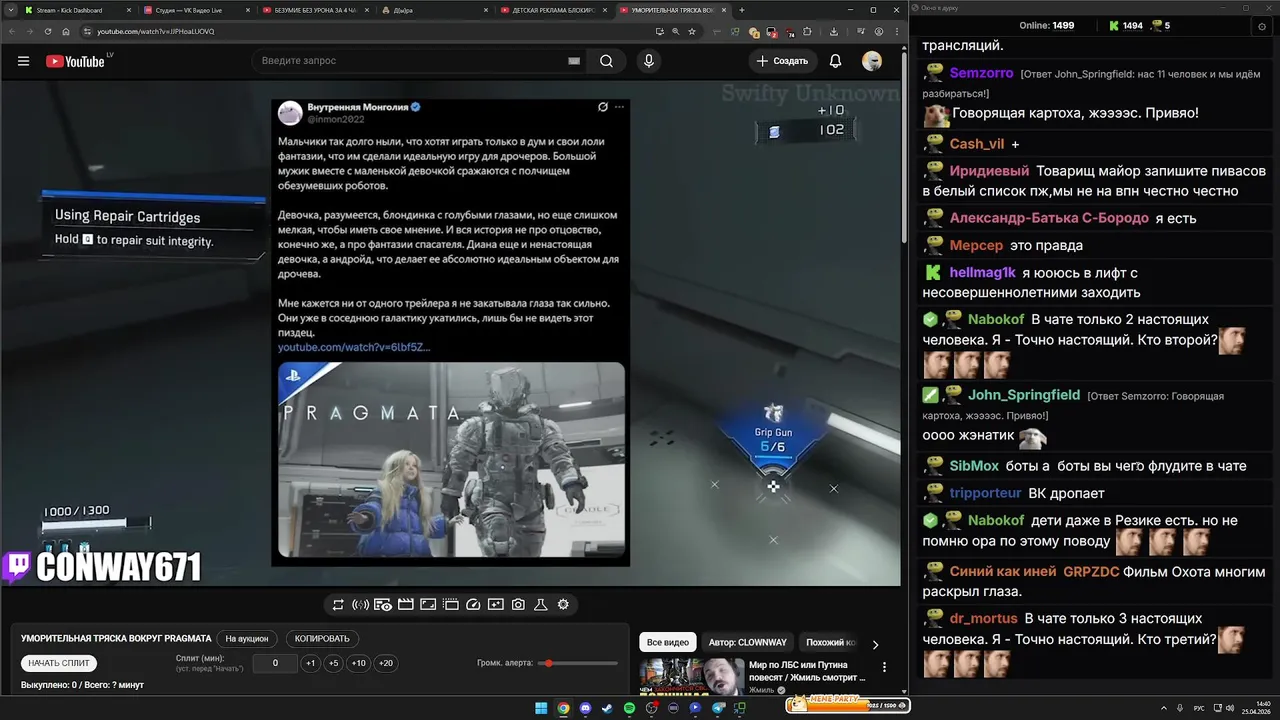Screen dimensions: 1280x720
Task: Open the YouTube hamburger guide menu
Action: click(x=23, y=61)
